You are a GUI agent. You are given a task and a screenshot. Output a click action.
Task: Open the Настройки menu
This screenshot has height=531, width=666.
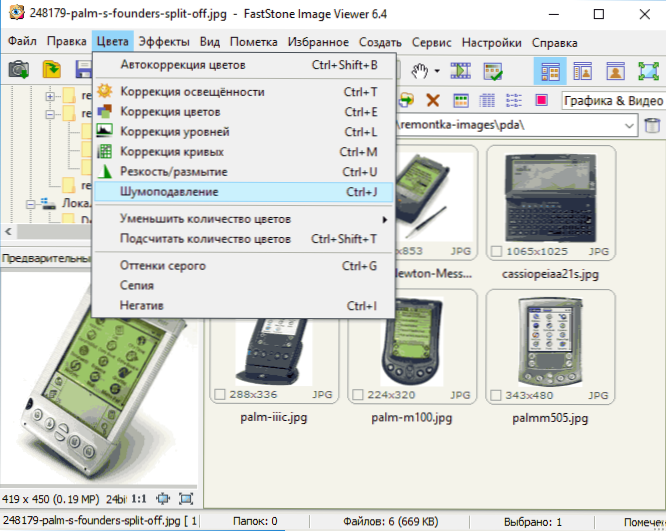coord(491,43)
